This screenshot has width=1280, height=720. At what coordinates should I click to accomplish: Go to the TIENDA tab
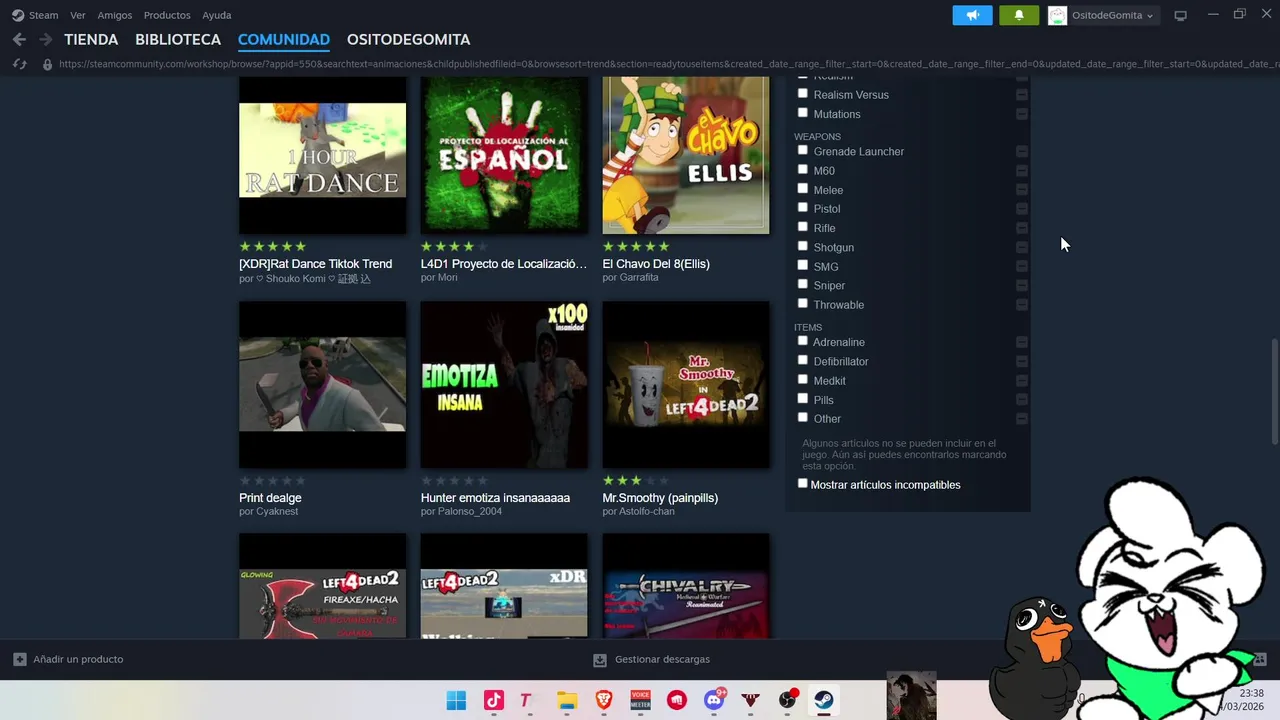click(91, 40)
